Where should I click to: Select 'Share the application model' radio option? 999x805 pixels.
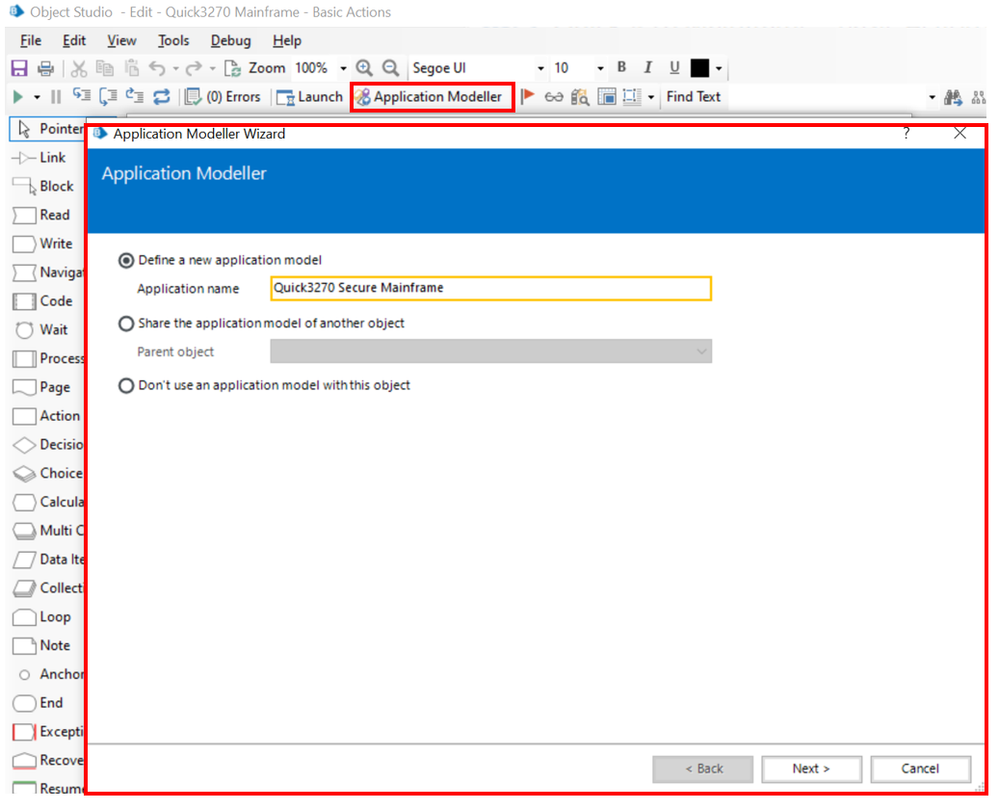pos(126,324)
